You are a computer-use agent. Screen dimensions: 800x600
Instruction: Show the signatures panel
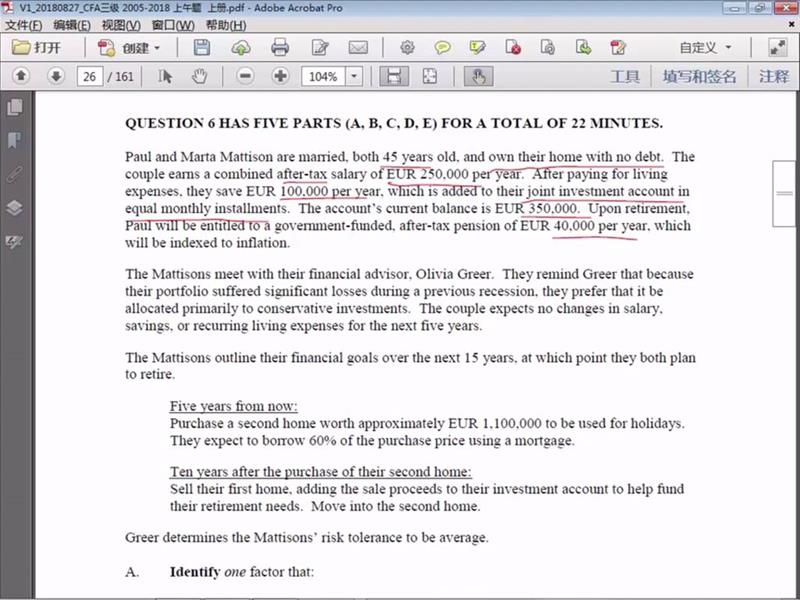click(x=15, y=241)
